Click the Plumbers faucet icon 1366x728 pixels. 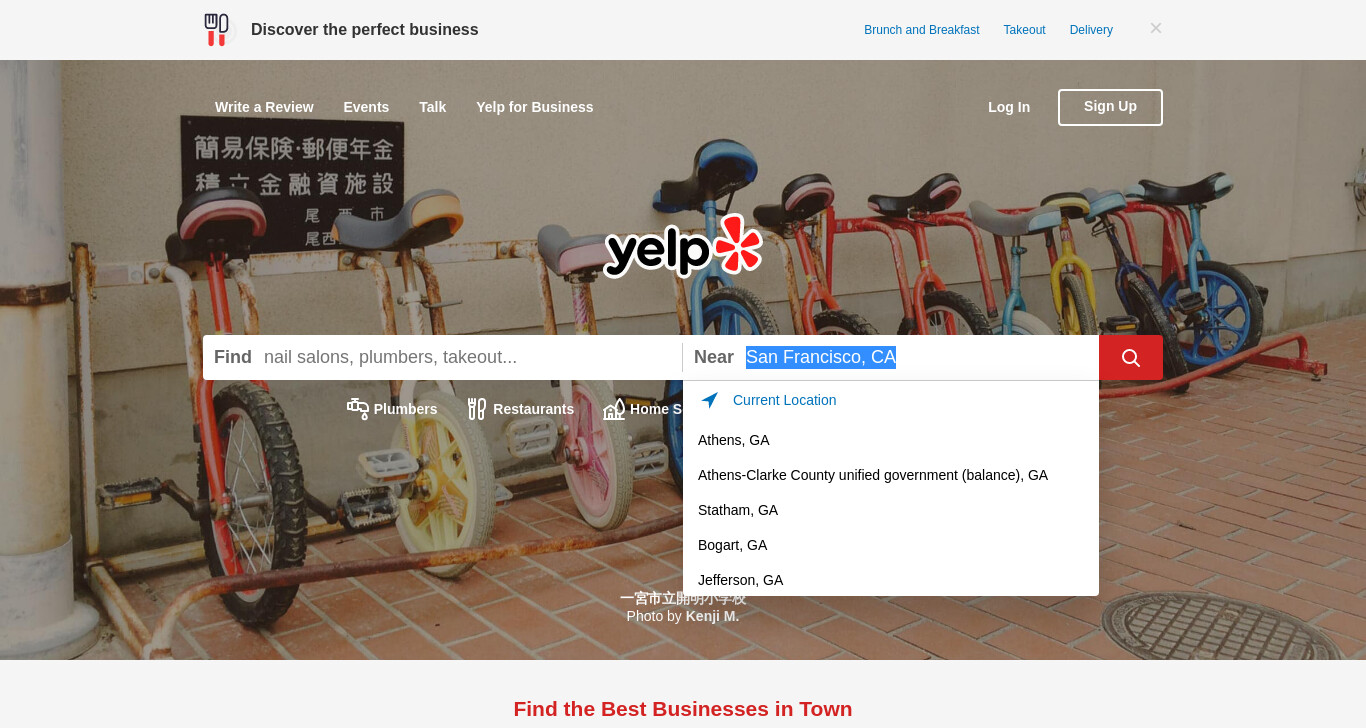coord(358,408)
